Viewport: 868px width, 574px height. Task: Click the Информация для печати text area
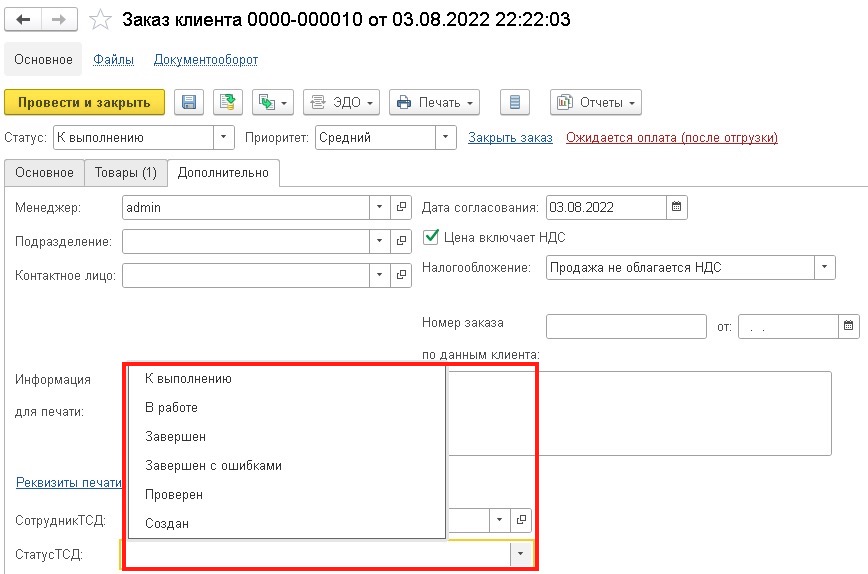click(x=639, y=413)
